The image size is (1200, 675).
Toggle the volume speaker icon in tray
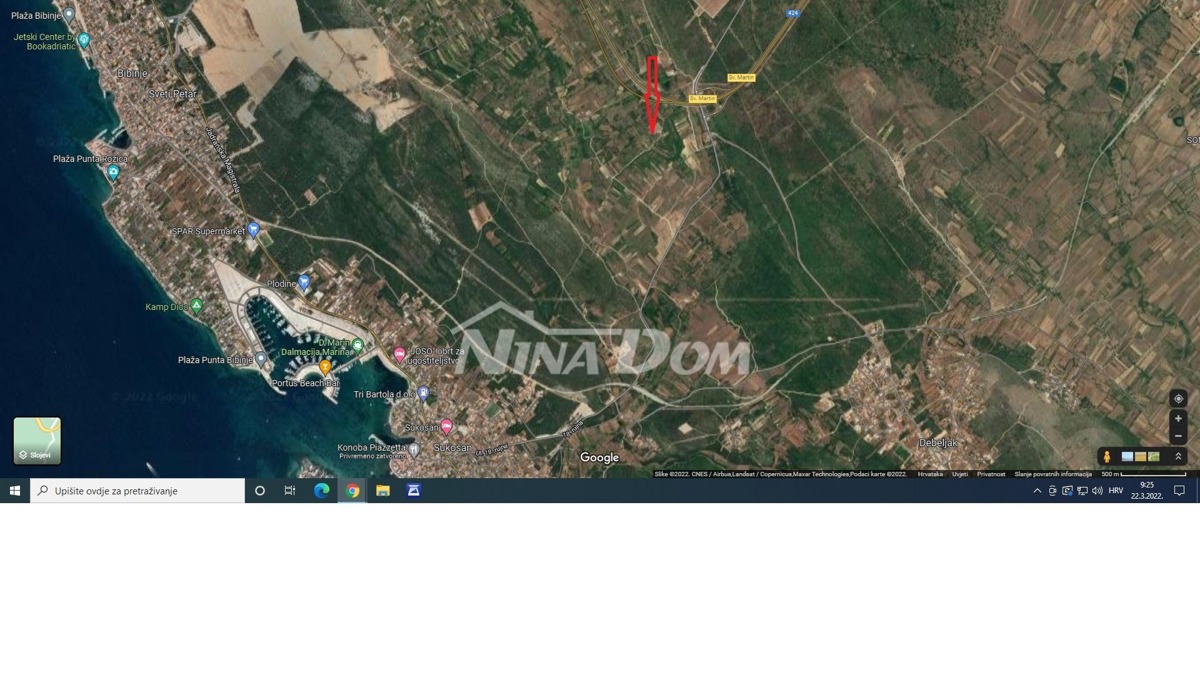[1097, 491]
